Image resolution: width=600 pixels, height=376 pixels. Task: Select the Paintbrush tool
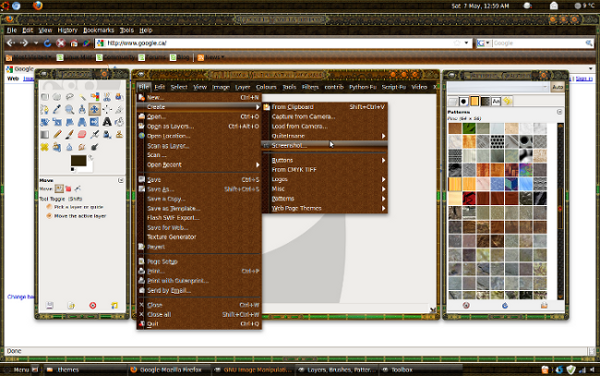[69, 134]
